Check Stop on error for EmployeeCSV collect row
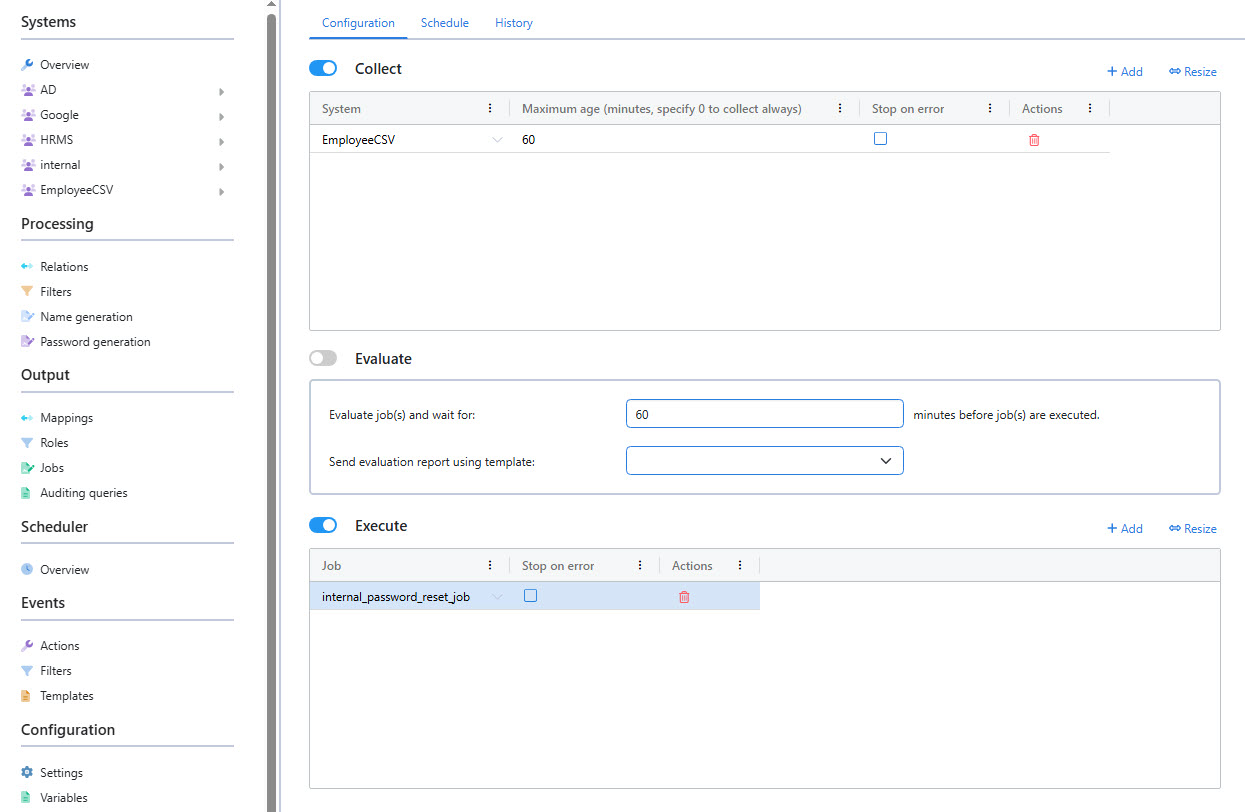This screenshot has height=812, width=1245. click(880, 139)
